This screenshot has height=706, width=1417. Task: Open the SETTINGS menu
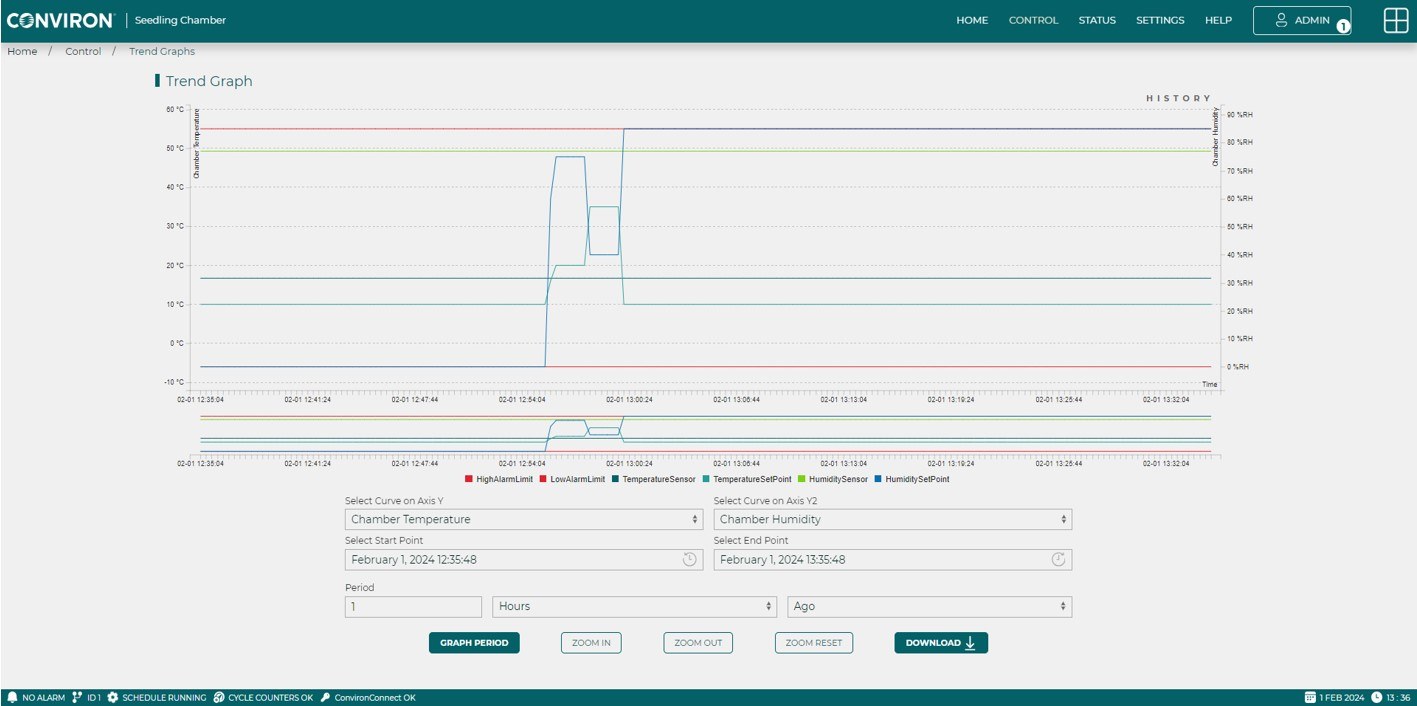[x=1160, y=20]
